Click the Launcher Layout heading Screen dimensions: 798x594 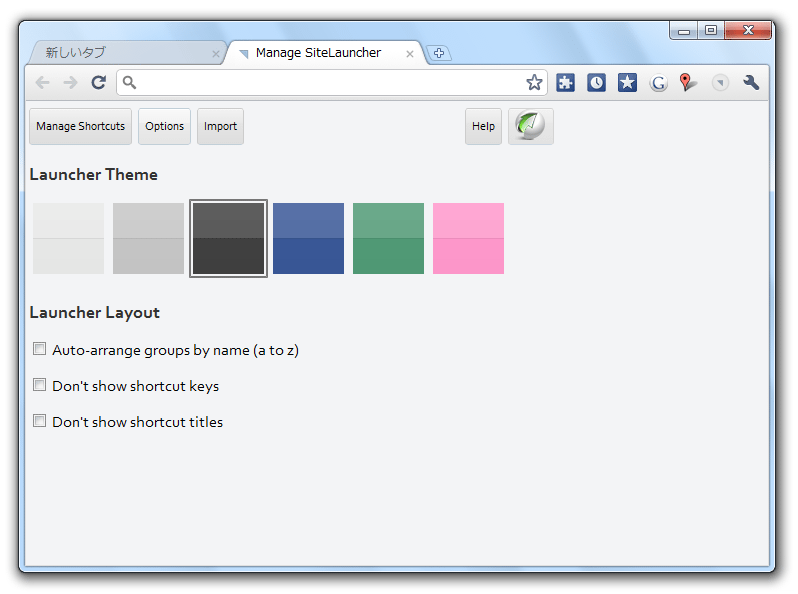pyautogui.click(x=95, y=313)
